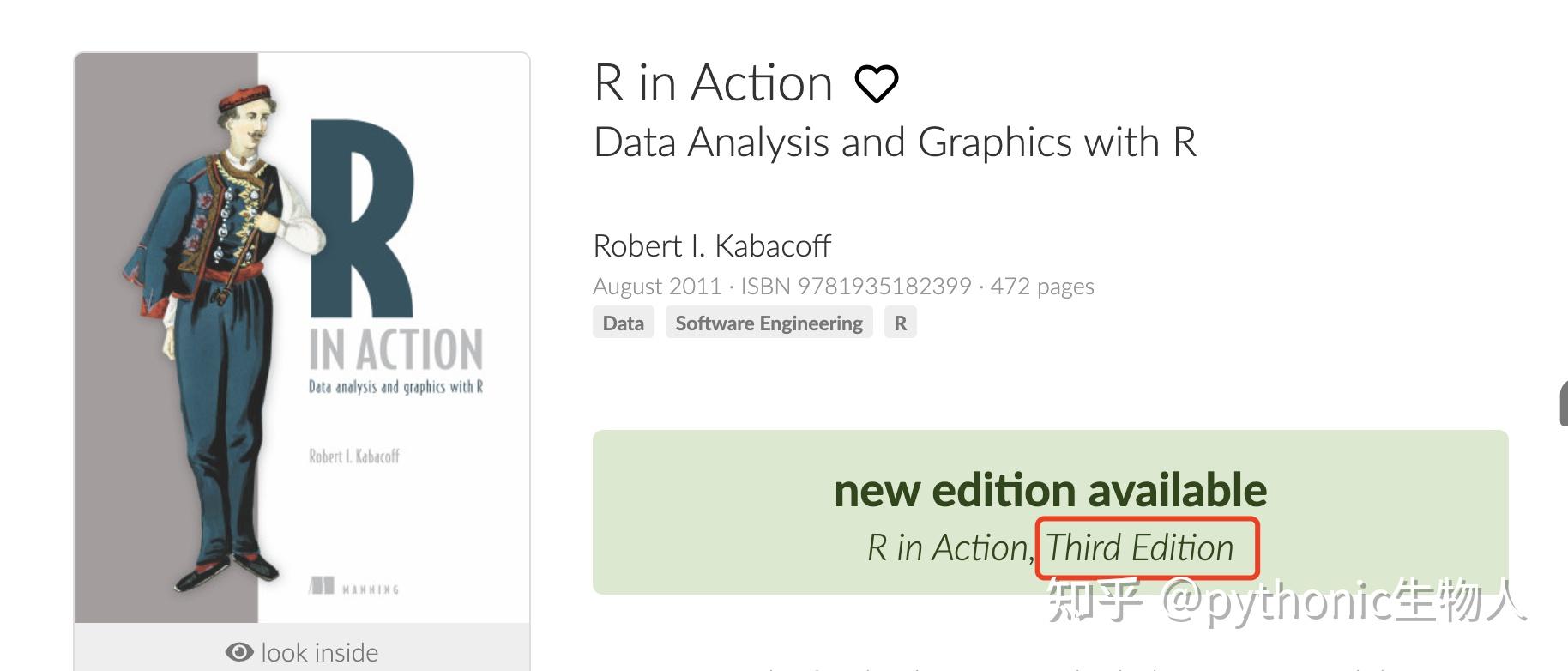The image size is (1568, 671).
Task: Click the "IN ACTION" text on the cover
Action: click(x=395, y=350)
